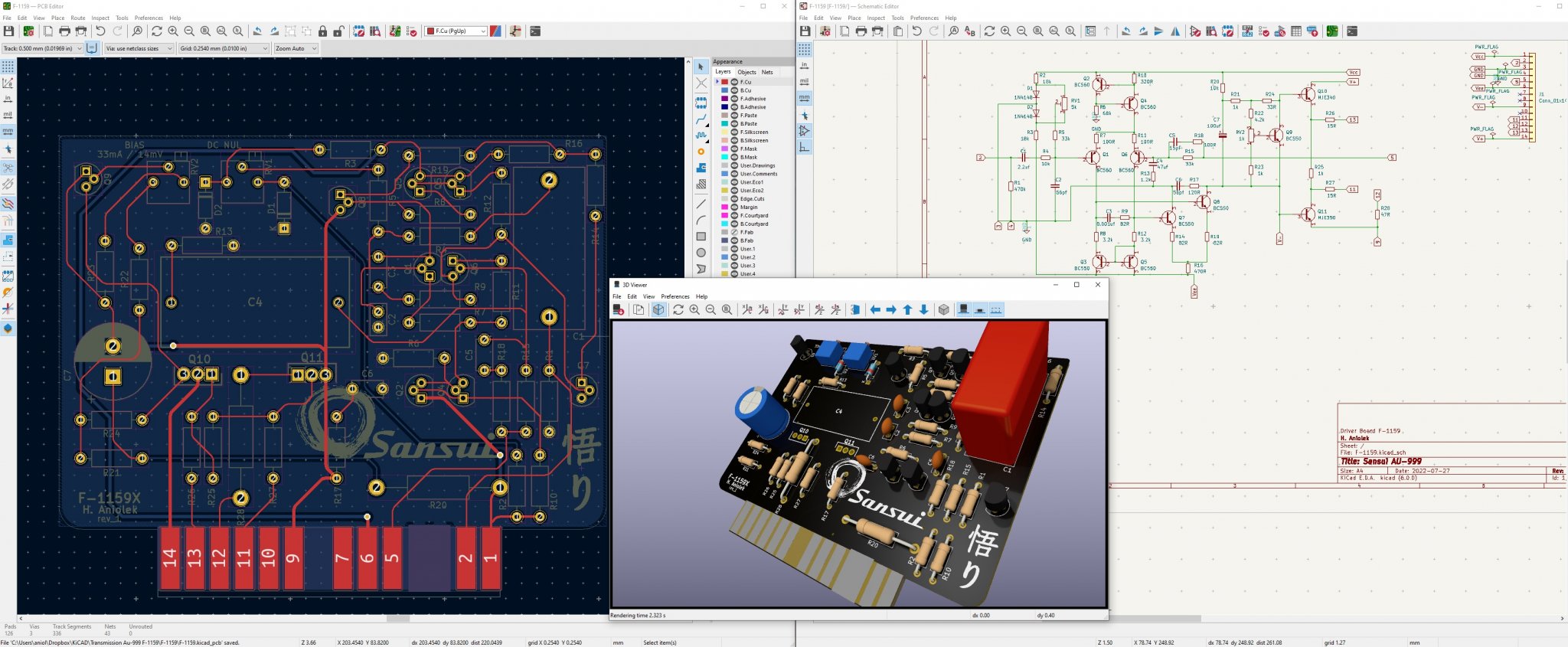
Task: Select the Add footprint tool
Action: click(x=701, y=102)
